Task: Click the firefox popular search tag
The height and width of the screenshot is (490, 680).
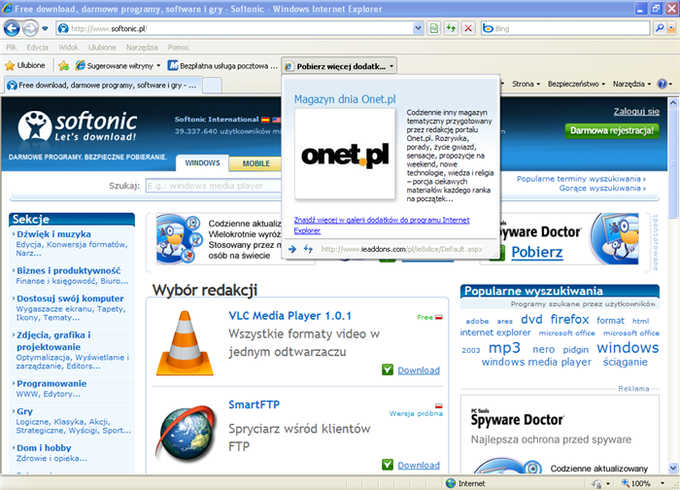Action: click(x=569, y=320)
